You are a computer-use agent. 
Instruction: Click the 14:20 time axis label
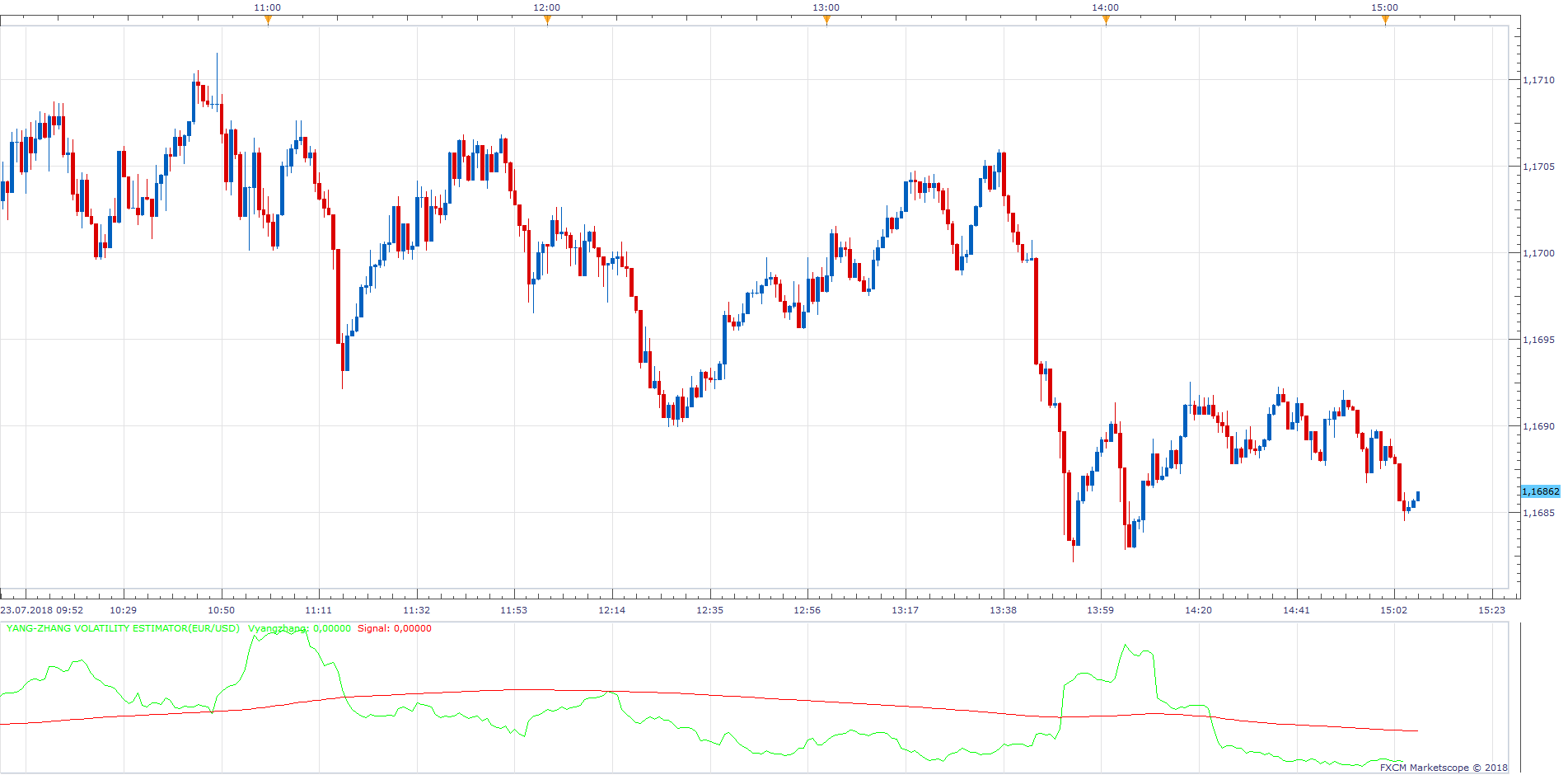(x=1198, y=610)
